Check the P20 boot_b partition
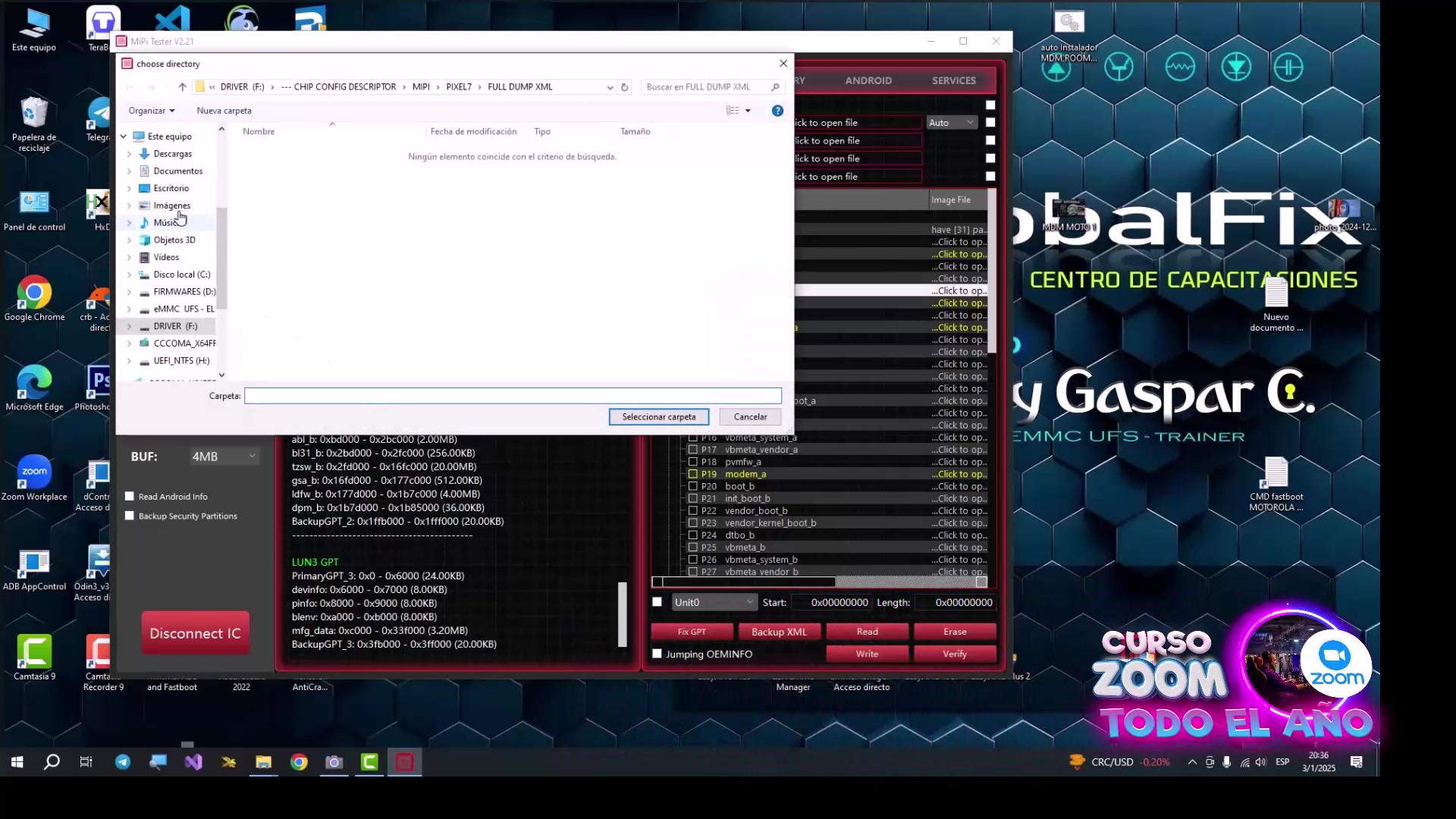This screenshot has width=1456, height=819. [692, 486]
